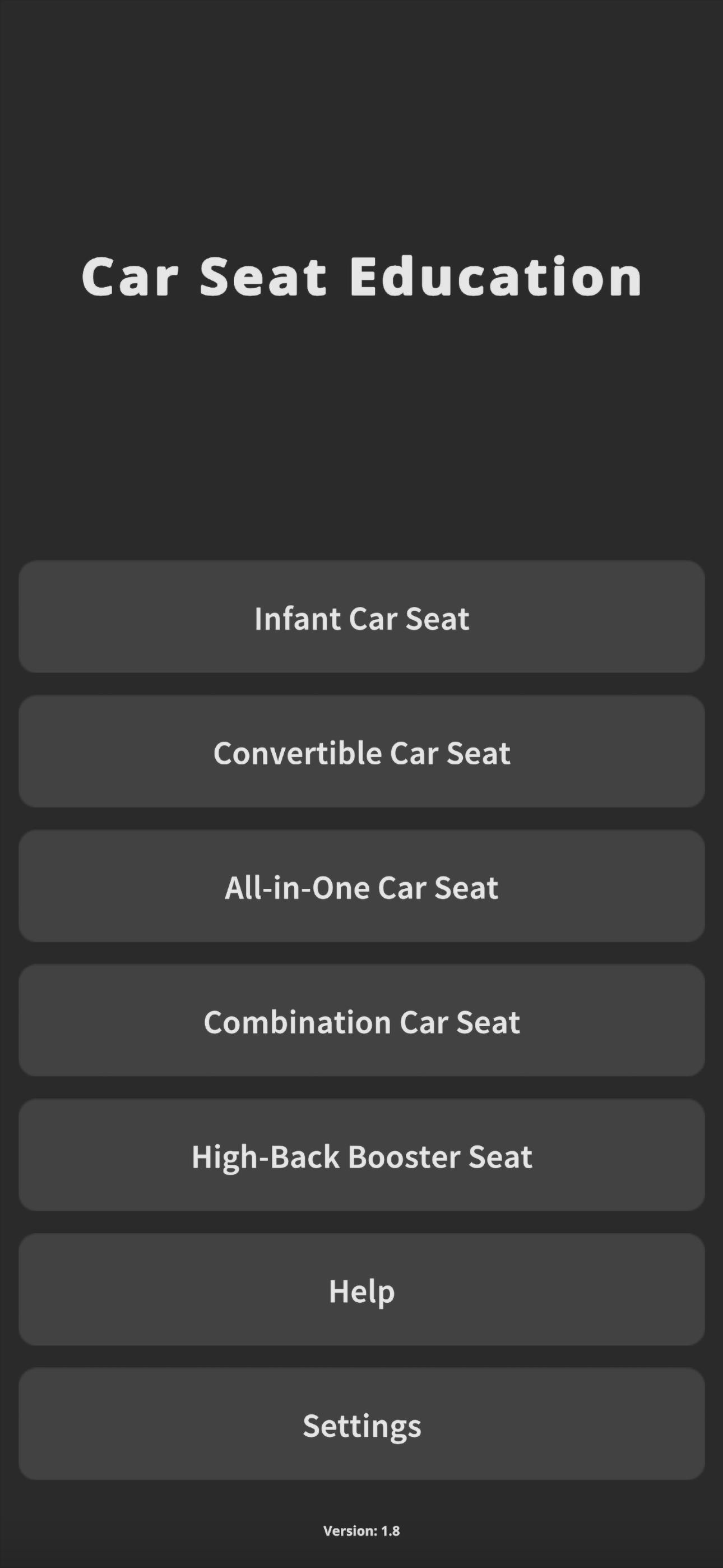Select Convertible Car Seat
The height and width of the screenshot is (1568, 723).
[x=361, y=751]
